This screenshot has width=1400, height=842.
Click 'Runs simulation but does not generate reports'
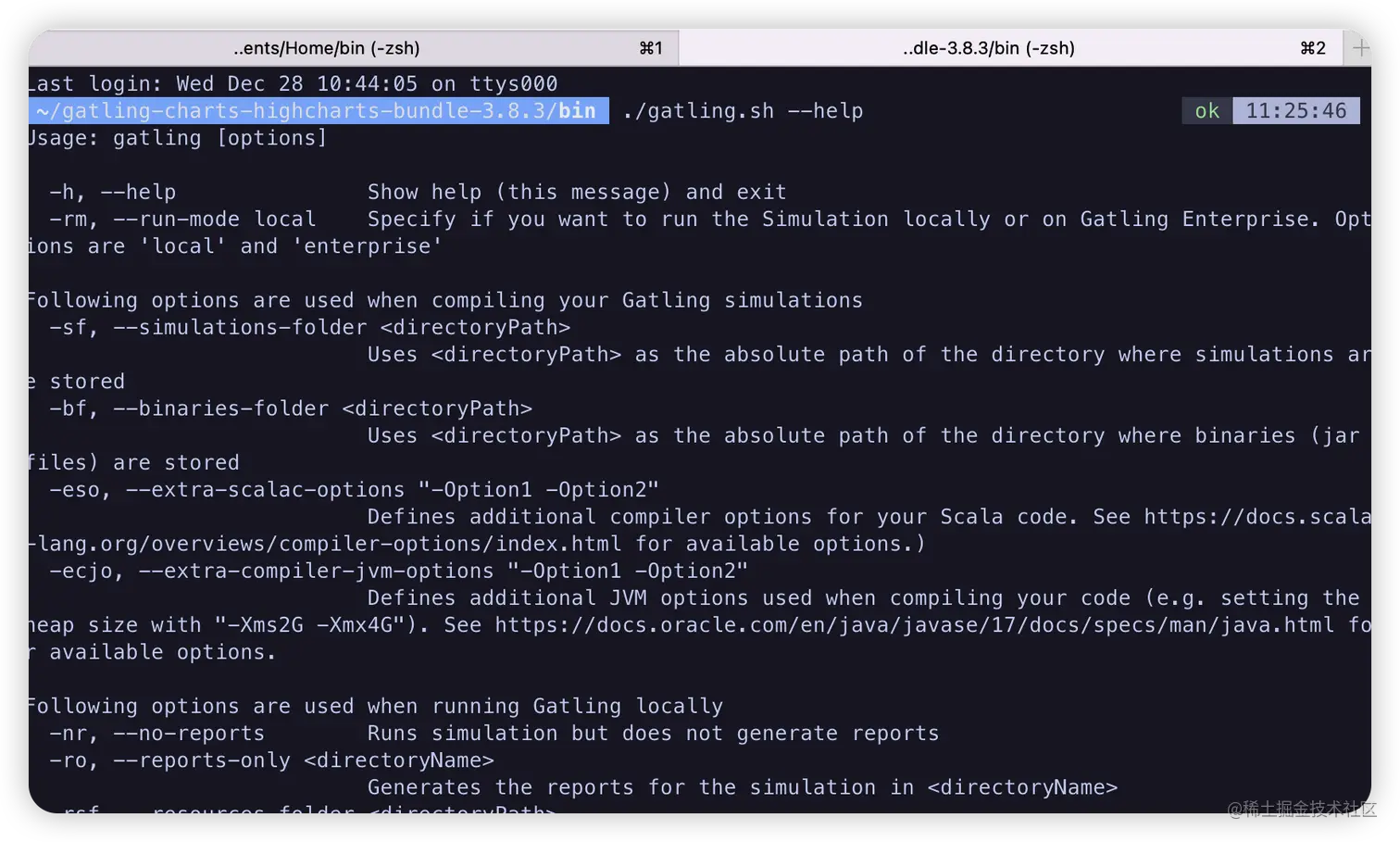coord(653,734)
